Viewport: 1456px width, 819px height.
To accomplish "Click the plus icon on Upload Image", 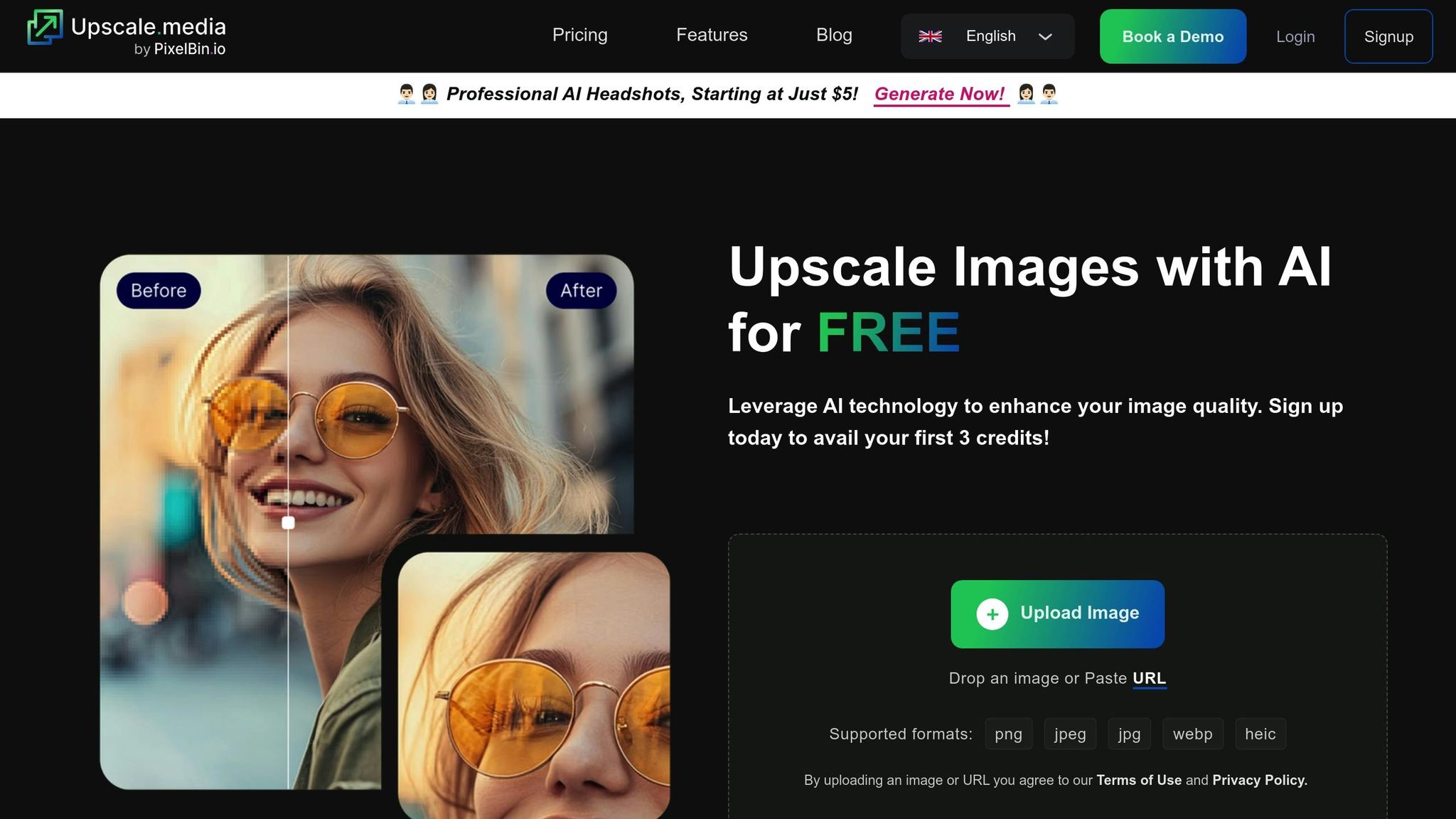I will pyautogui.click(x=992, y=614).
